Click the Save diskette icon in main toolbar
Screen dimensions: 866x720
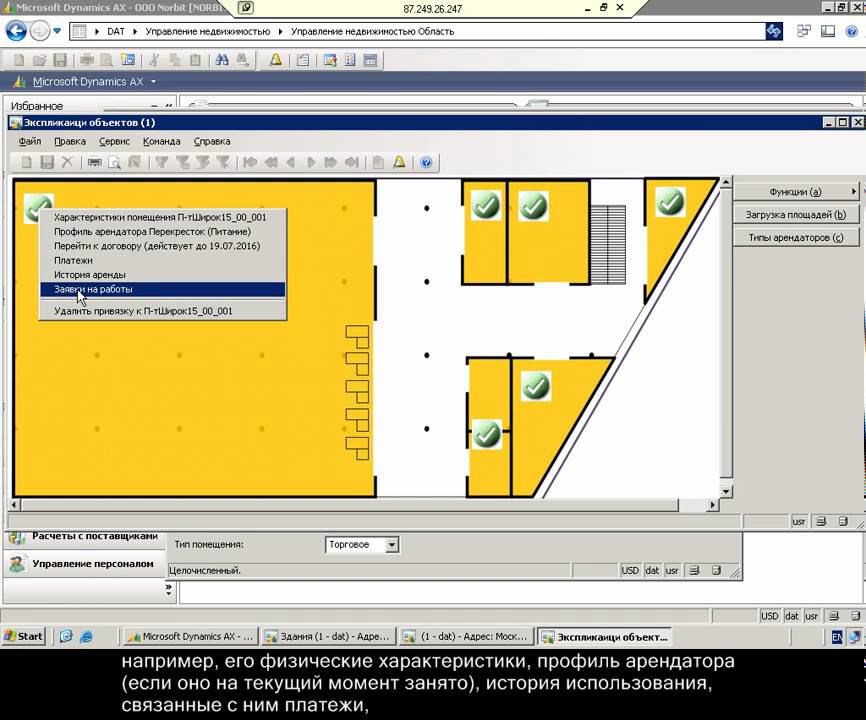point(60,60)
